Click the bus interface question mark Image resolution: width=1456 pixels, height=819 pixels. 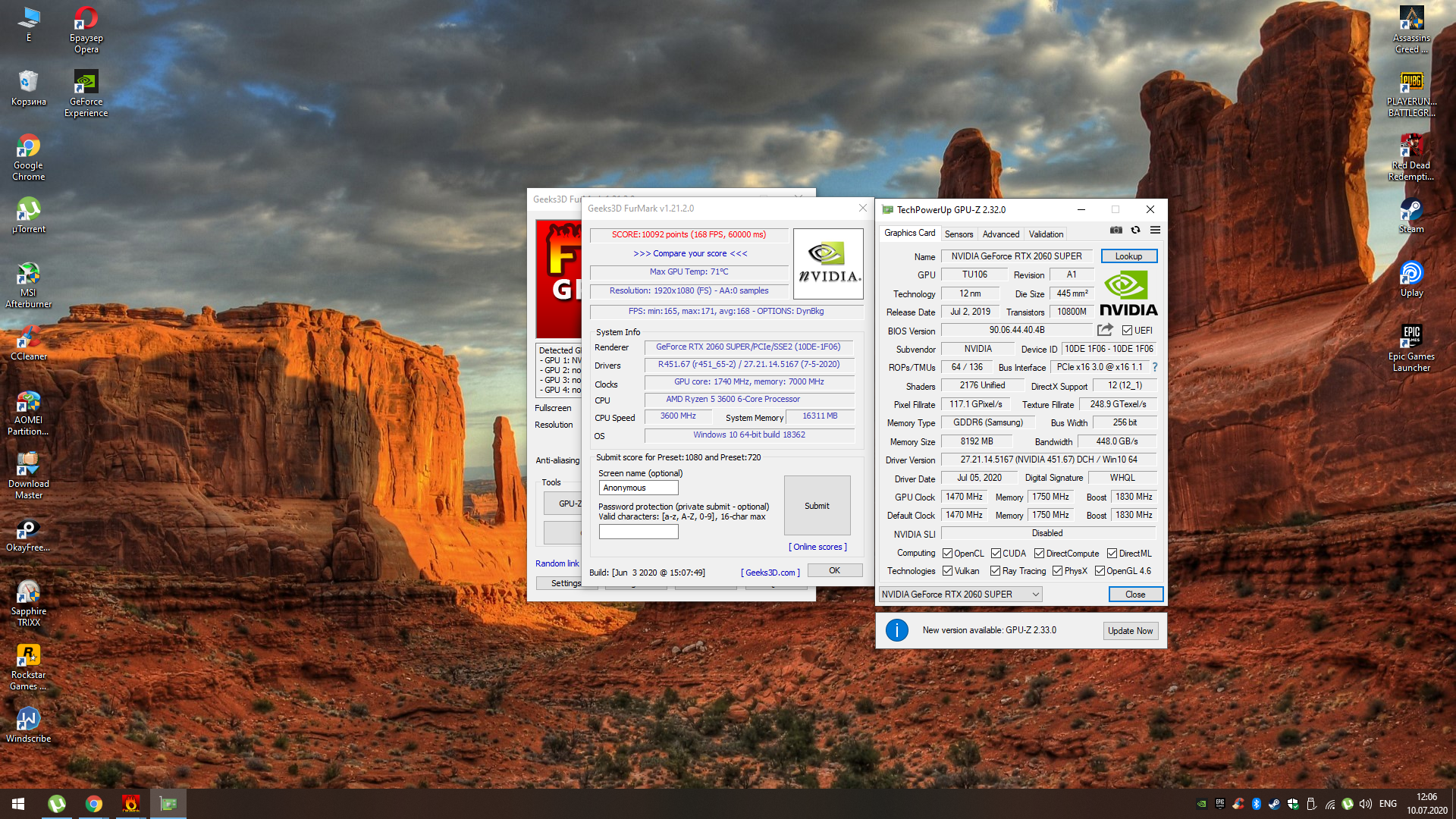(1155, 367)
